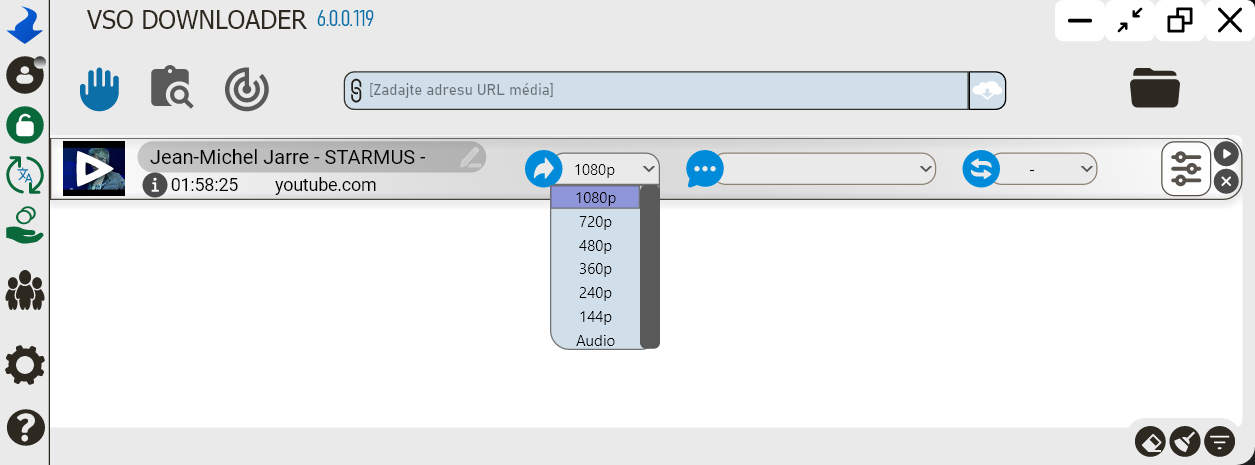Image resolution: width=1255 pixels, height=465 pixels.
Task: Click the green unlock padlock icon
Action: coord(25,125)
